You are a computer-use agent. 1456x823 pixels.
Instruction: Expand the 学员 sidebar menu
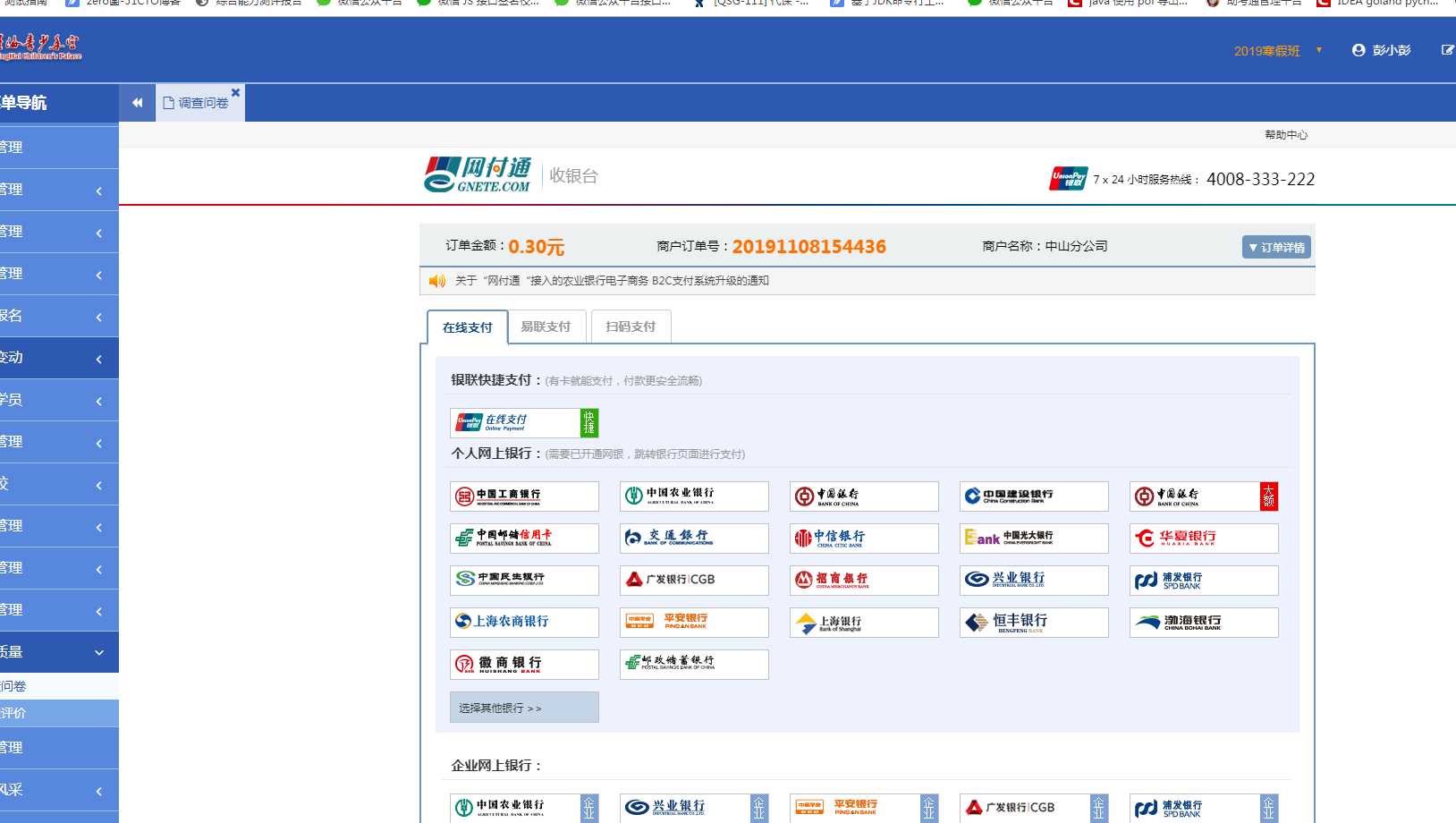pos(59,400)
